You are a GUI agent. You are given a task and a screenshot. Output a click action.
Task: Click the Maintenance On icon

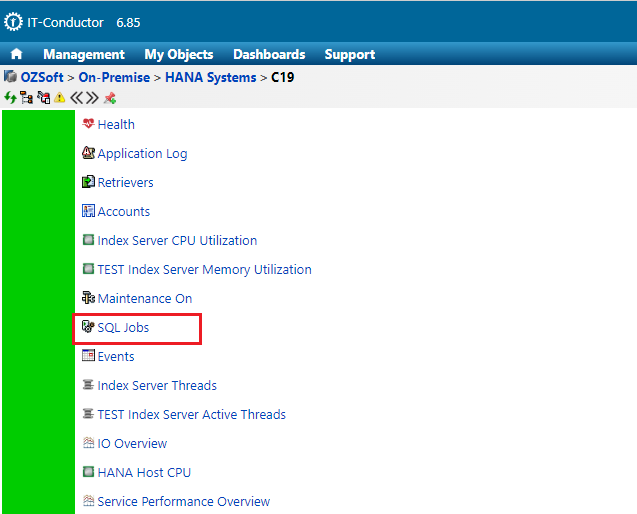click(88, 299)
